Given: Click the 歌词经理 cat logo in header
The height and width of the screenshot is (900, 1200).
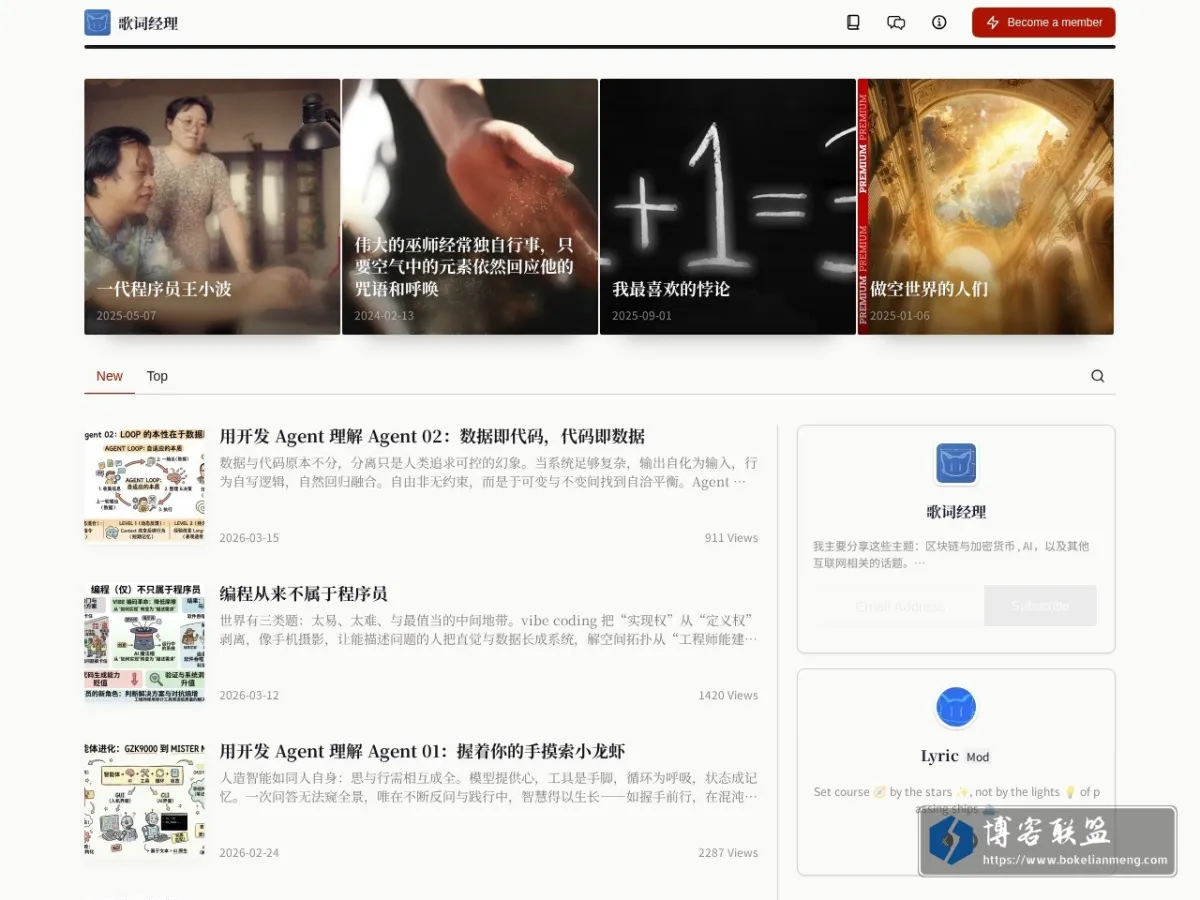Looking at the screenshot, I should pos(97,22).
